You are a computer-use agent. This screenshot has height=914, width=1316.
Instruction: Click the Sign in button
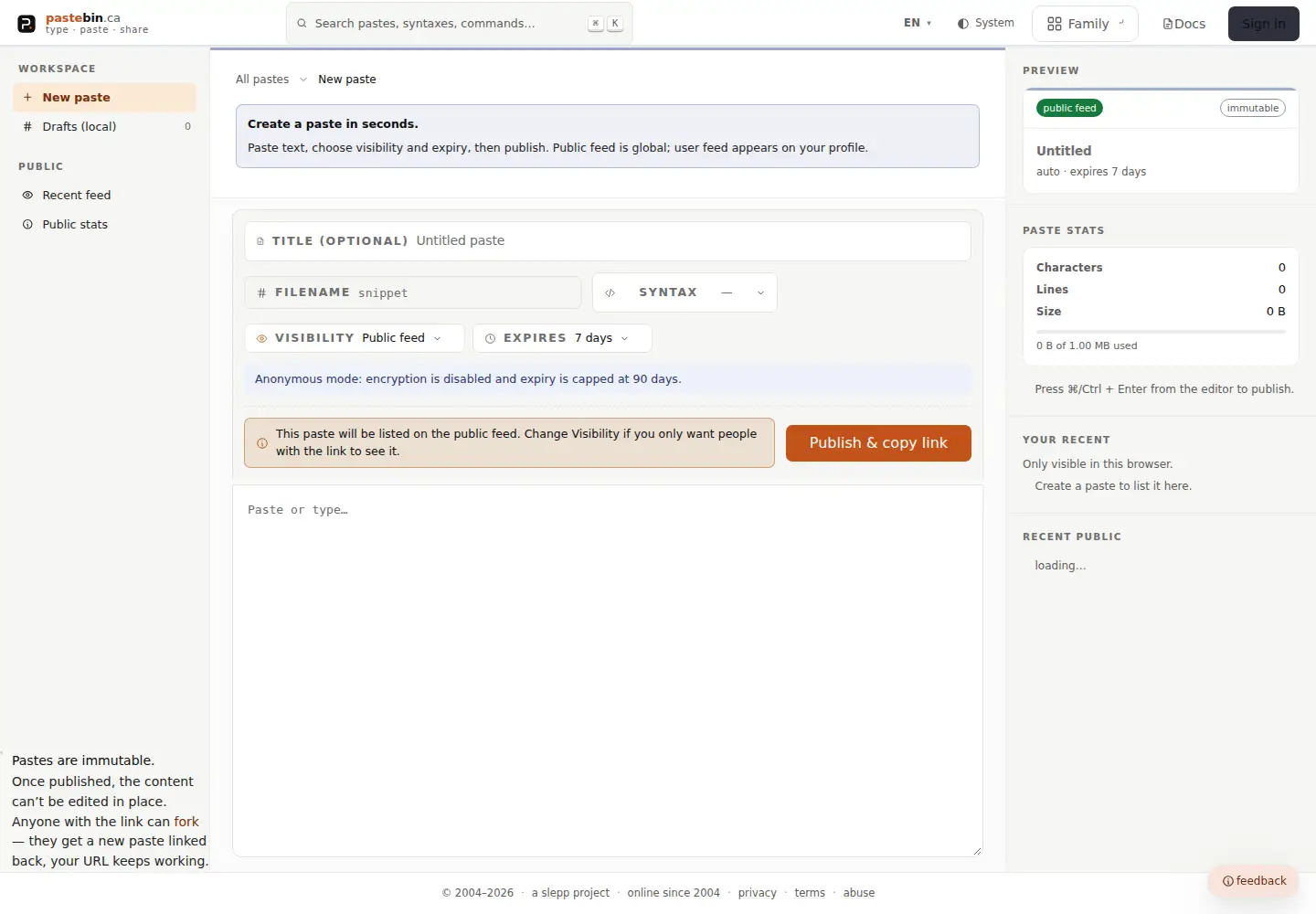(x=1263, y=24)
